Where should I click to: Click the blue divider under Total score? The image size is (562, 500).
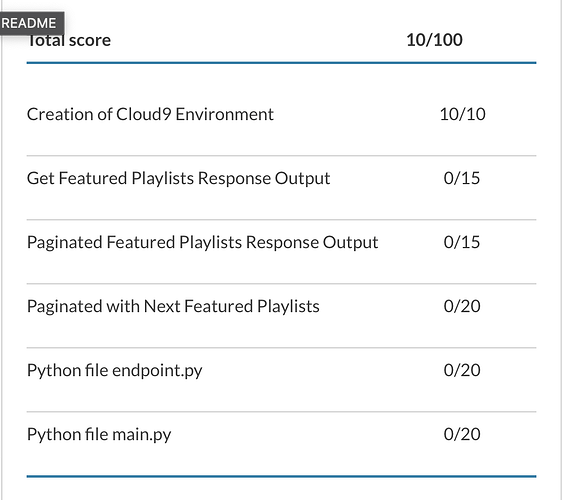point(281,63)
